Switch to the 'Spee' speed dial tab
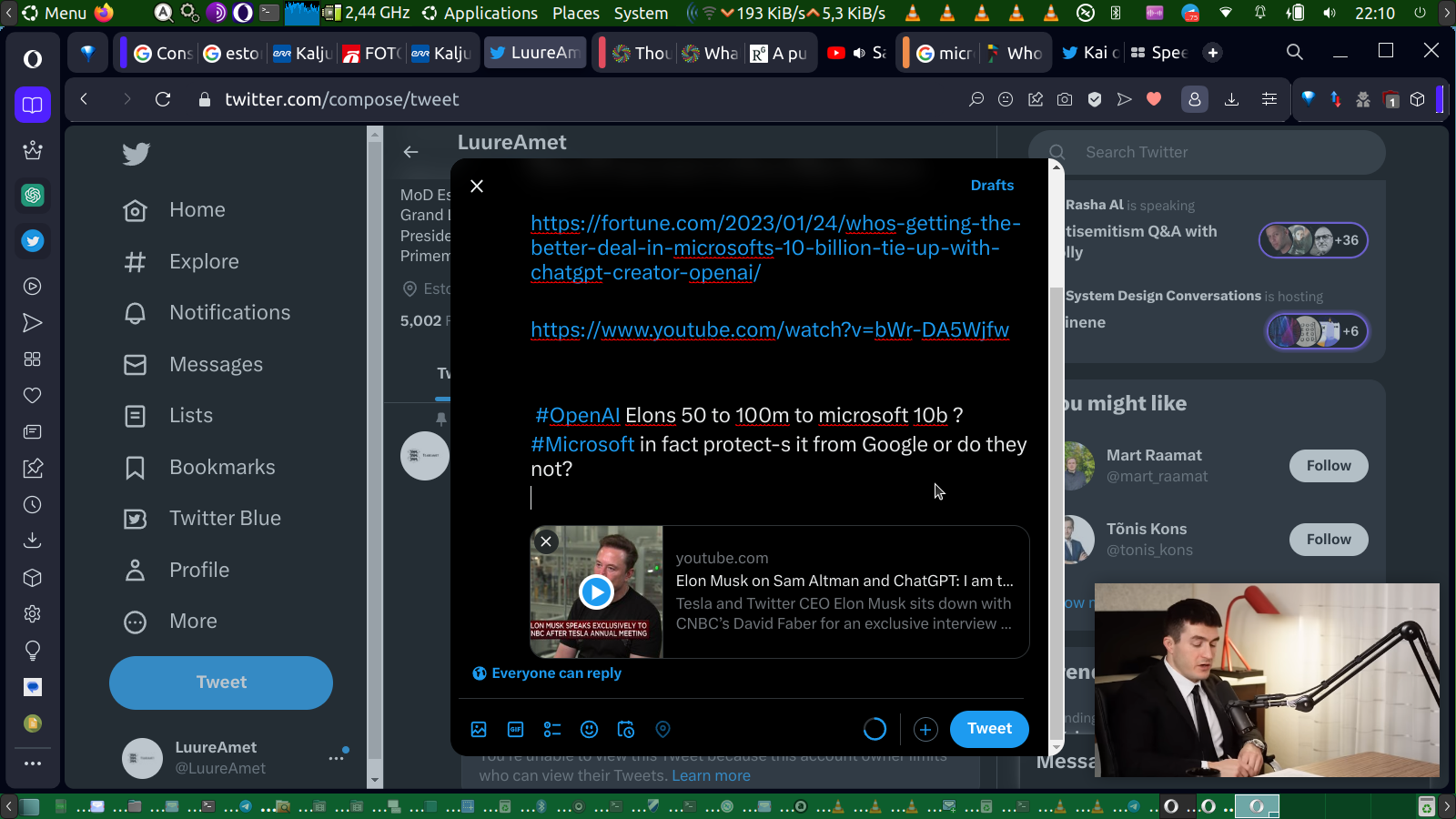Viewport: 1456px width, 819px height. point(1159,53)
